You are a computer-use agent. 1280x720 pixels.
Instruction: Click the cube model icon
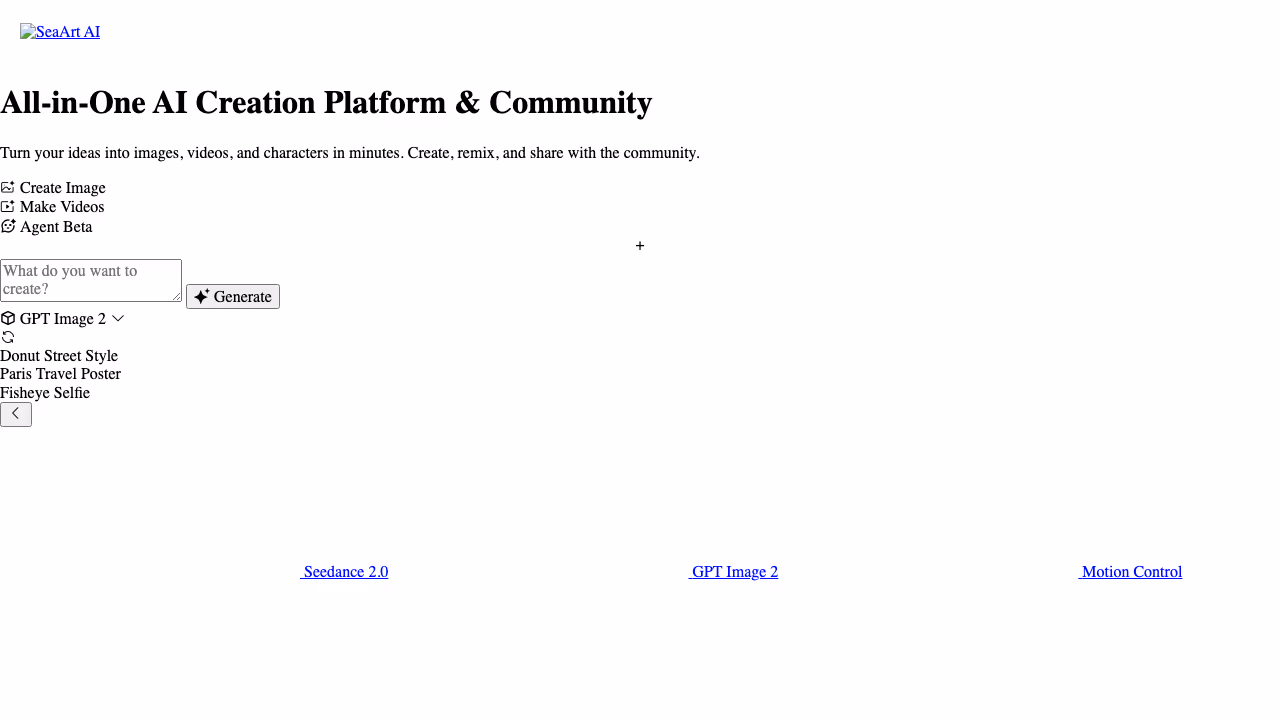pyautogui.click(x=8, y=319)
